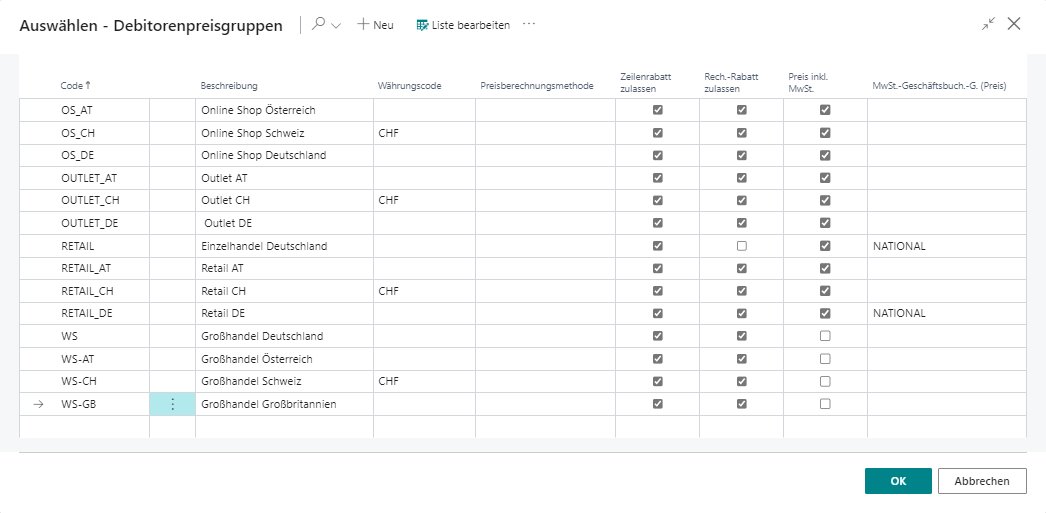Toggle Zeilenrabatt zulassen for OS_AT row
The image size is (1046, 513).
coord(657,110)
